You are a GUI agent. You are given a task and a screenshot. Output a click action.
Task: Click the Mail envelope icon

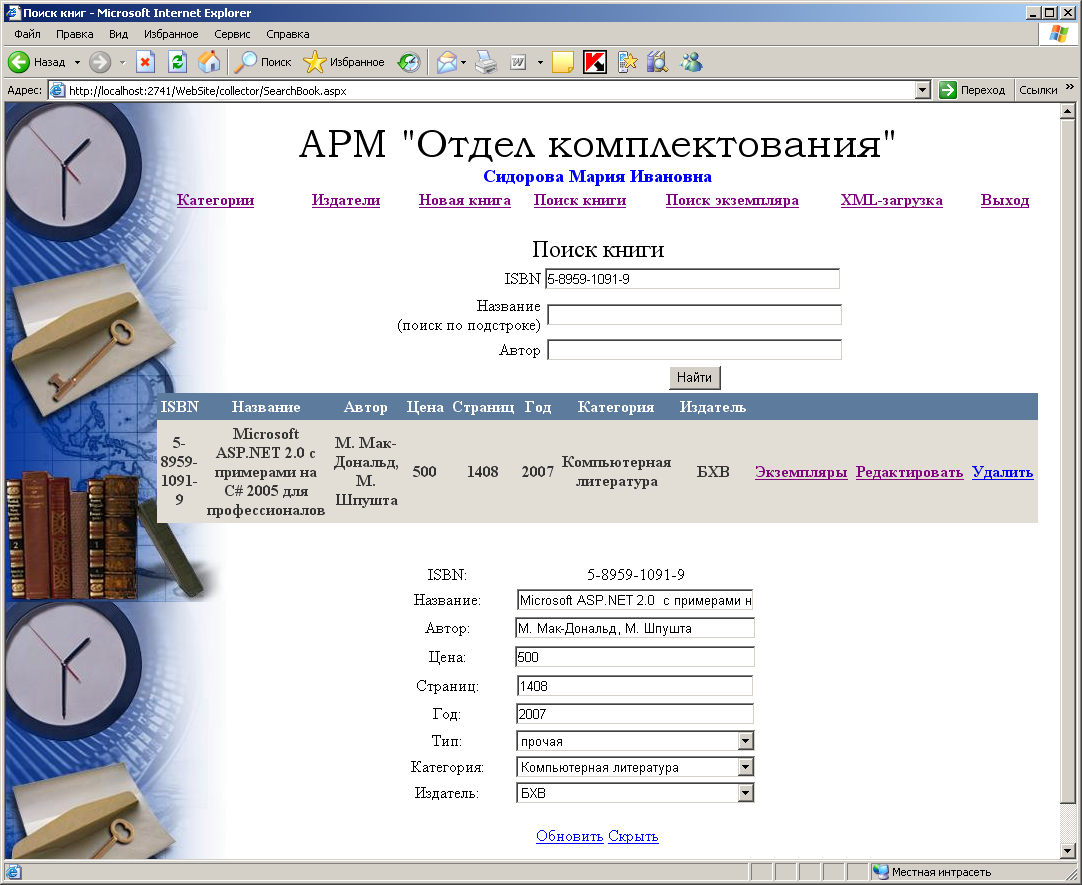click(x=446, y=62)
